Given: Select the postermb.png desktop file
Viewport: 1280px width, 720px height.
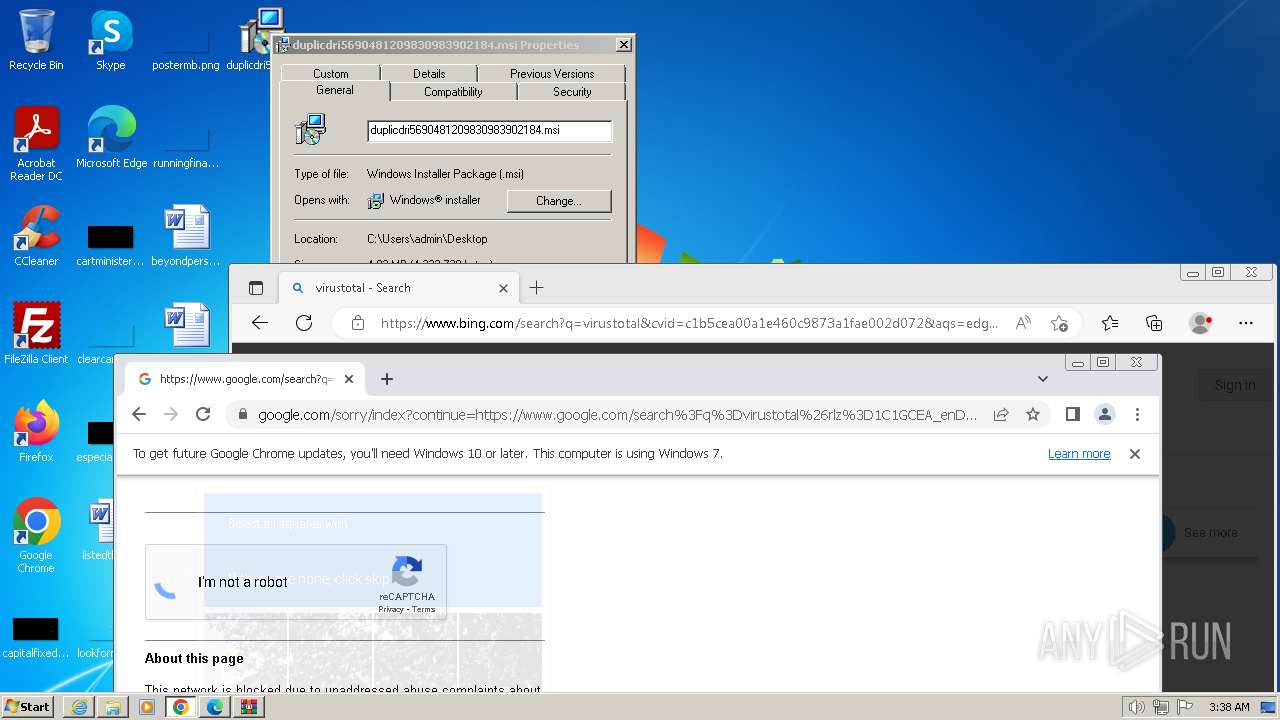Looking at the screenshot, I should (186, 50).
